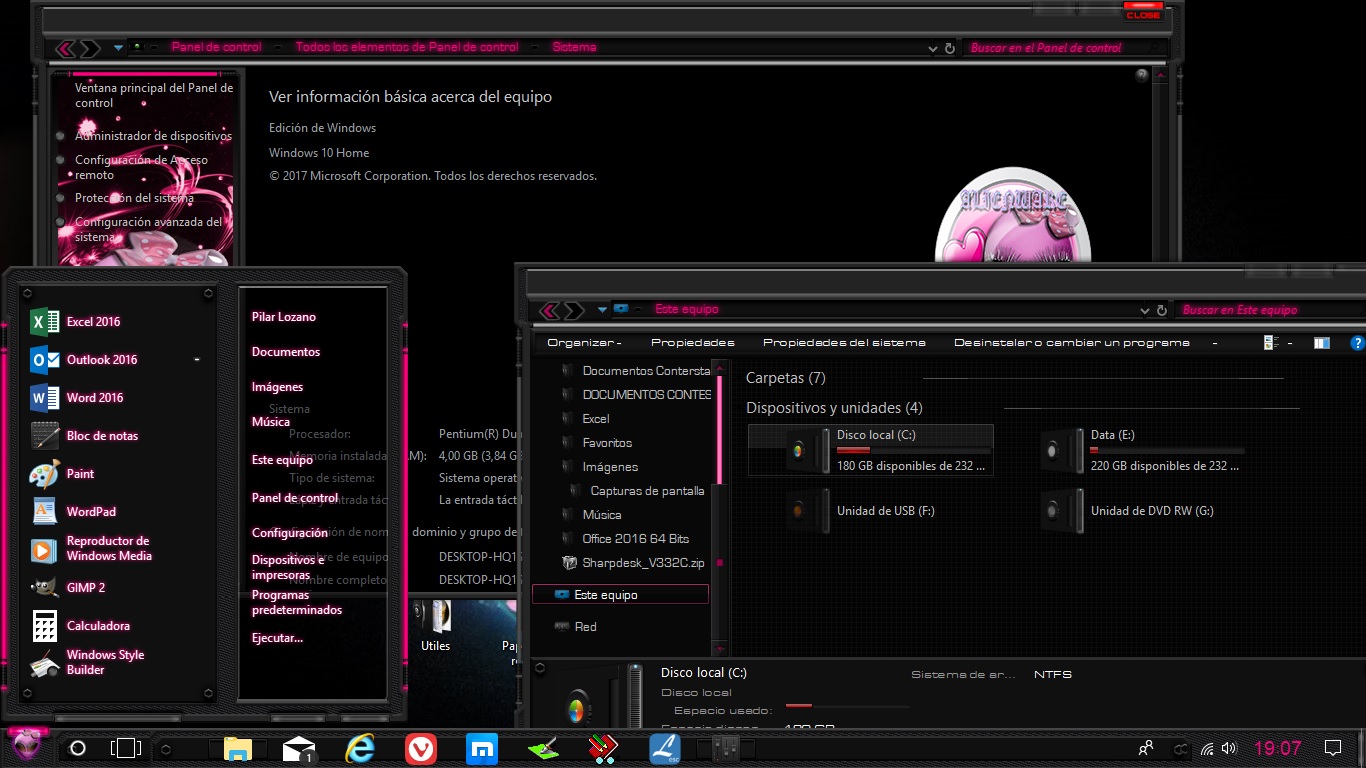Launch Outlook 2016 from the Start menu
Image resolution: width=1366 pixels, height=768 pixels.
[84, 360]
